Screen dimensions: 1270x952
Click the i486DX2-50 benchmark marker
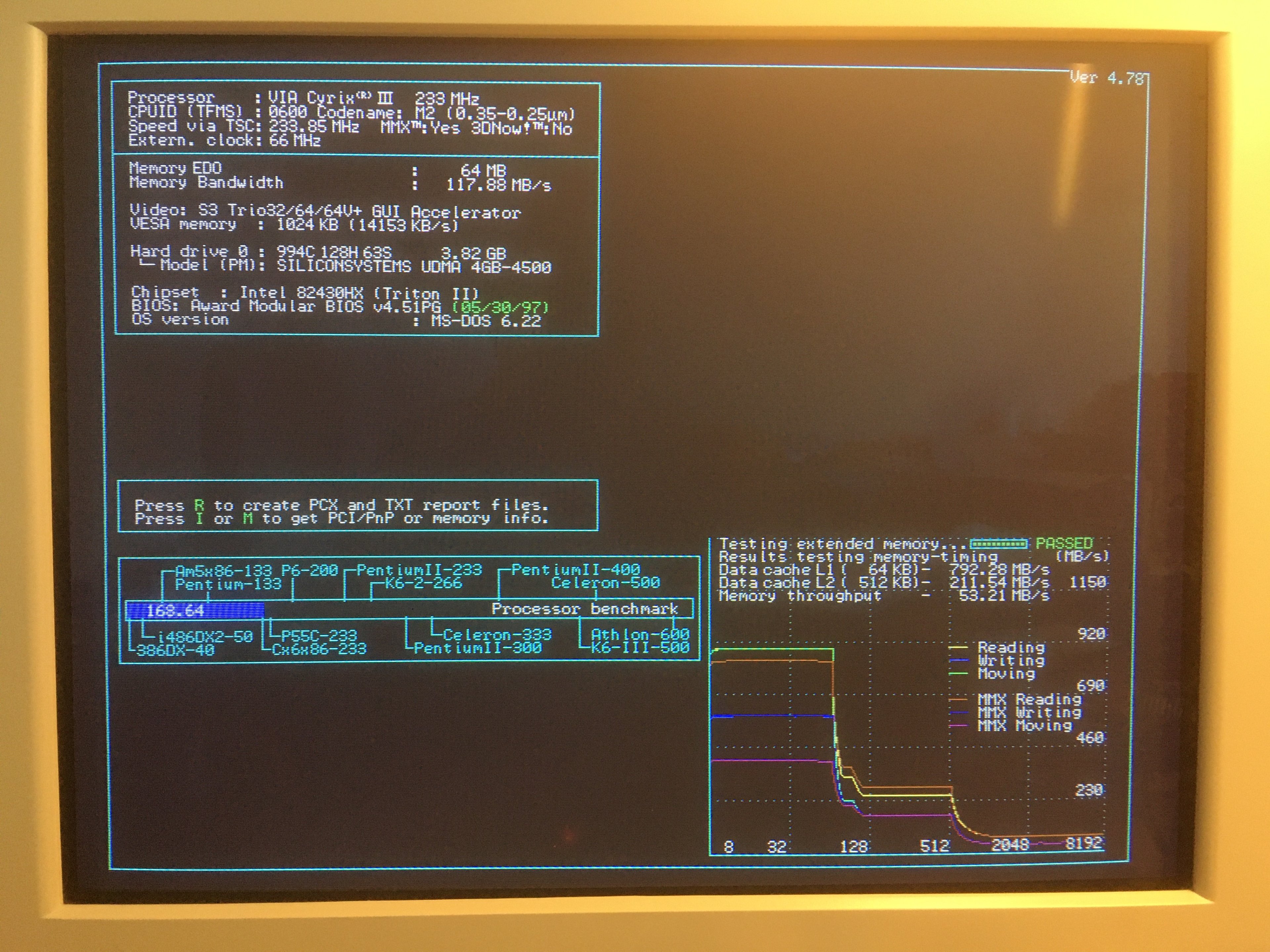(205, 637)
